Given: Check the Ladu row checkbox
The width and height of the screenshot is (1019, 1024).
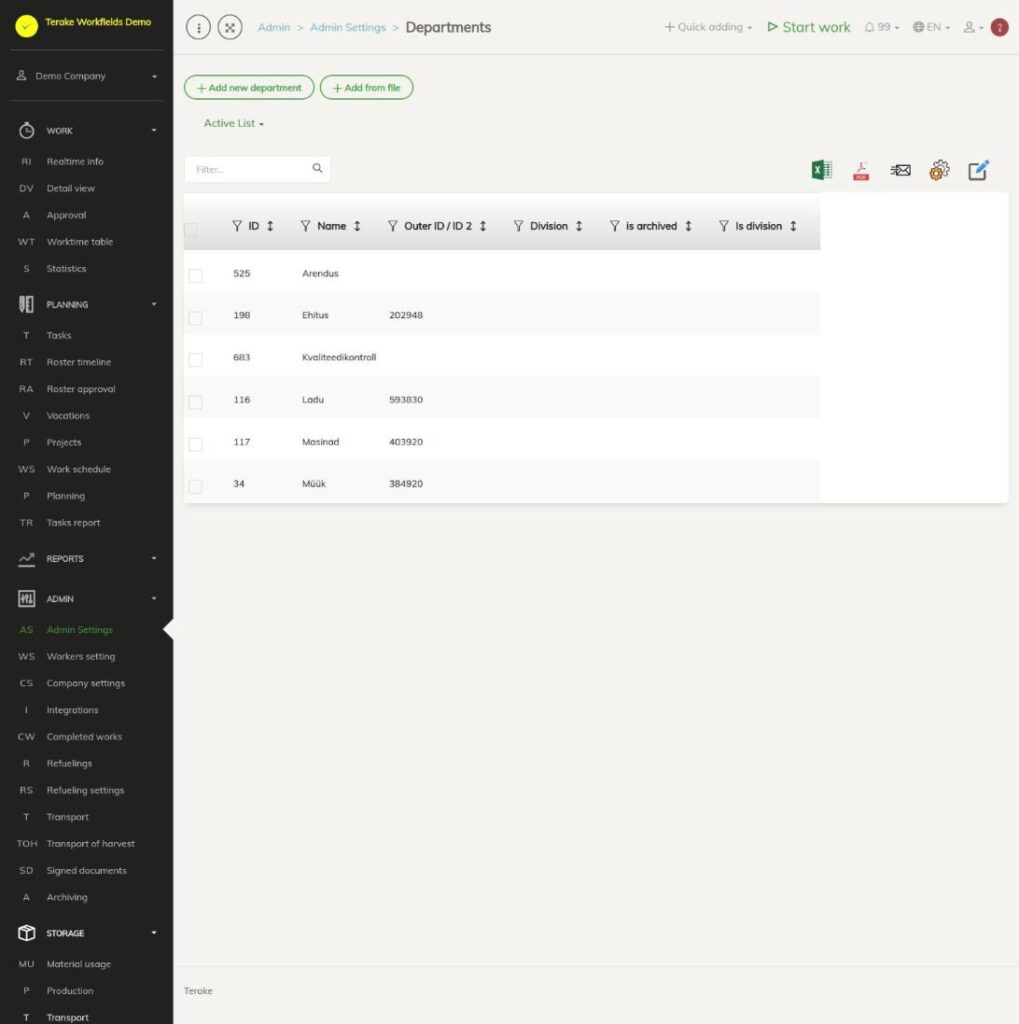Looking at the screenshot, I should pos(195,402).
